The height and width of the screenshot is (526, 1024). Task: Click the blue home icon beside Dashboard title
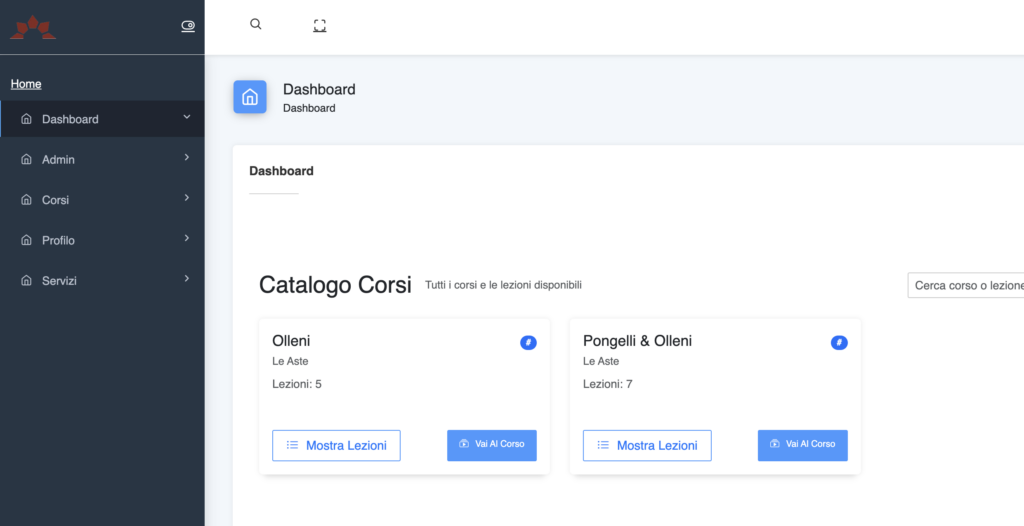click(250, 97)
